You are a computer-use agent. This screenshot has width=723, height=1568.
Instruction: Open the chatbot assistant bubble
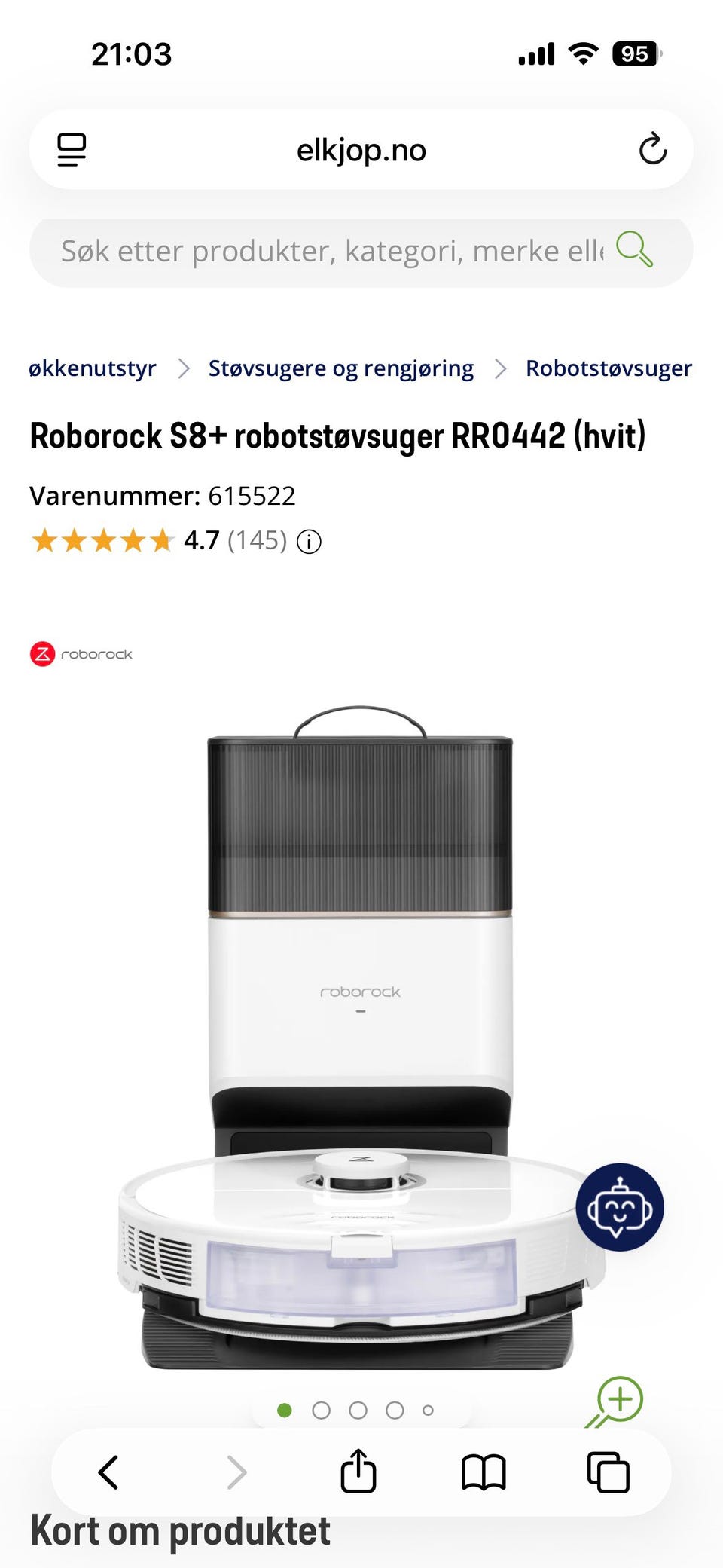pos(620,1208)
